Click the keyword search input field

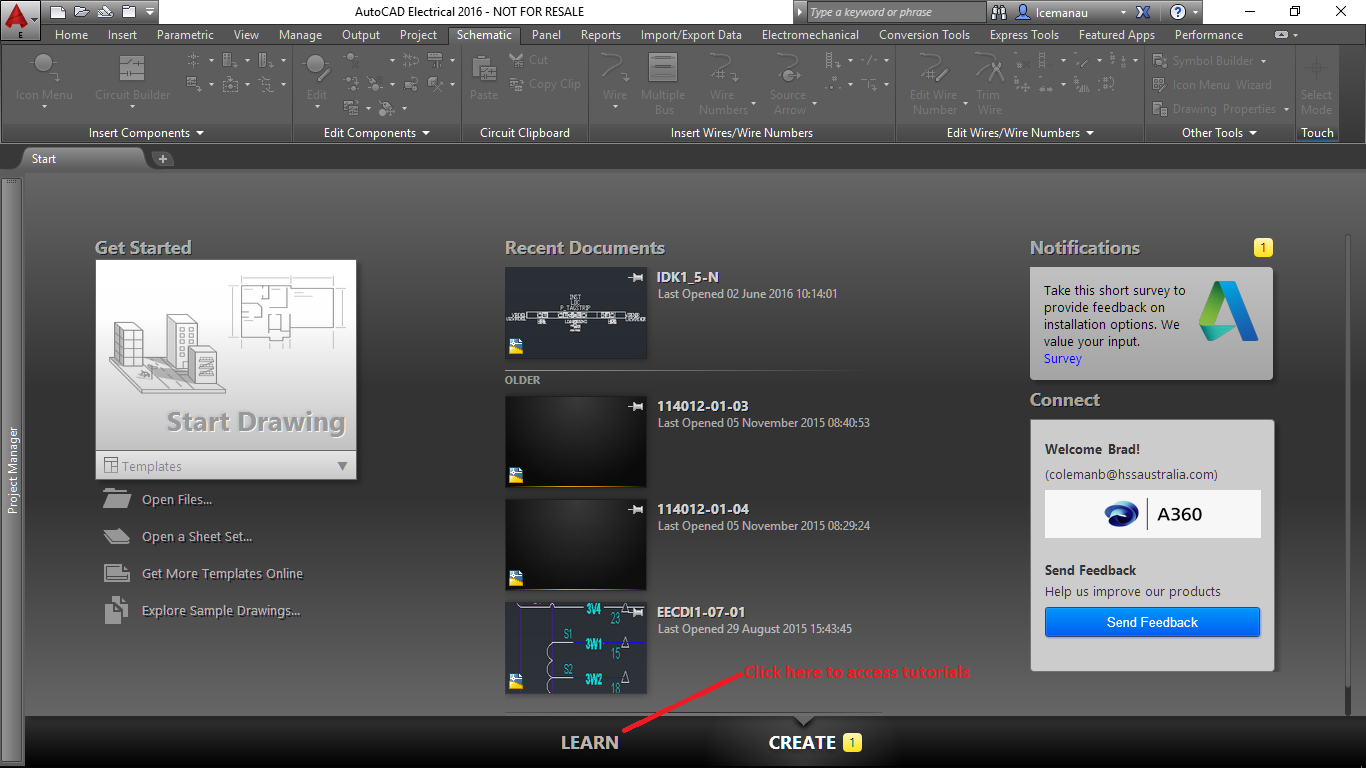896,12
